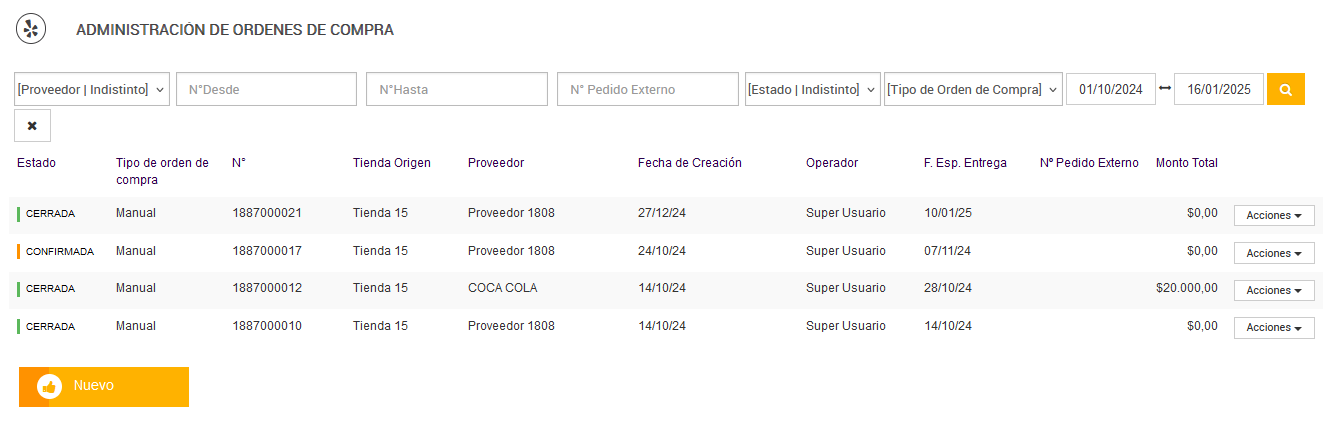The height and width of the screenshot is (424, 1328).
Task: Click the N° Pedido Externo field
Action: [647, 89]
